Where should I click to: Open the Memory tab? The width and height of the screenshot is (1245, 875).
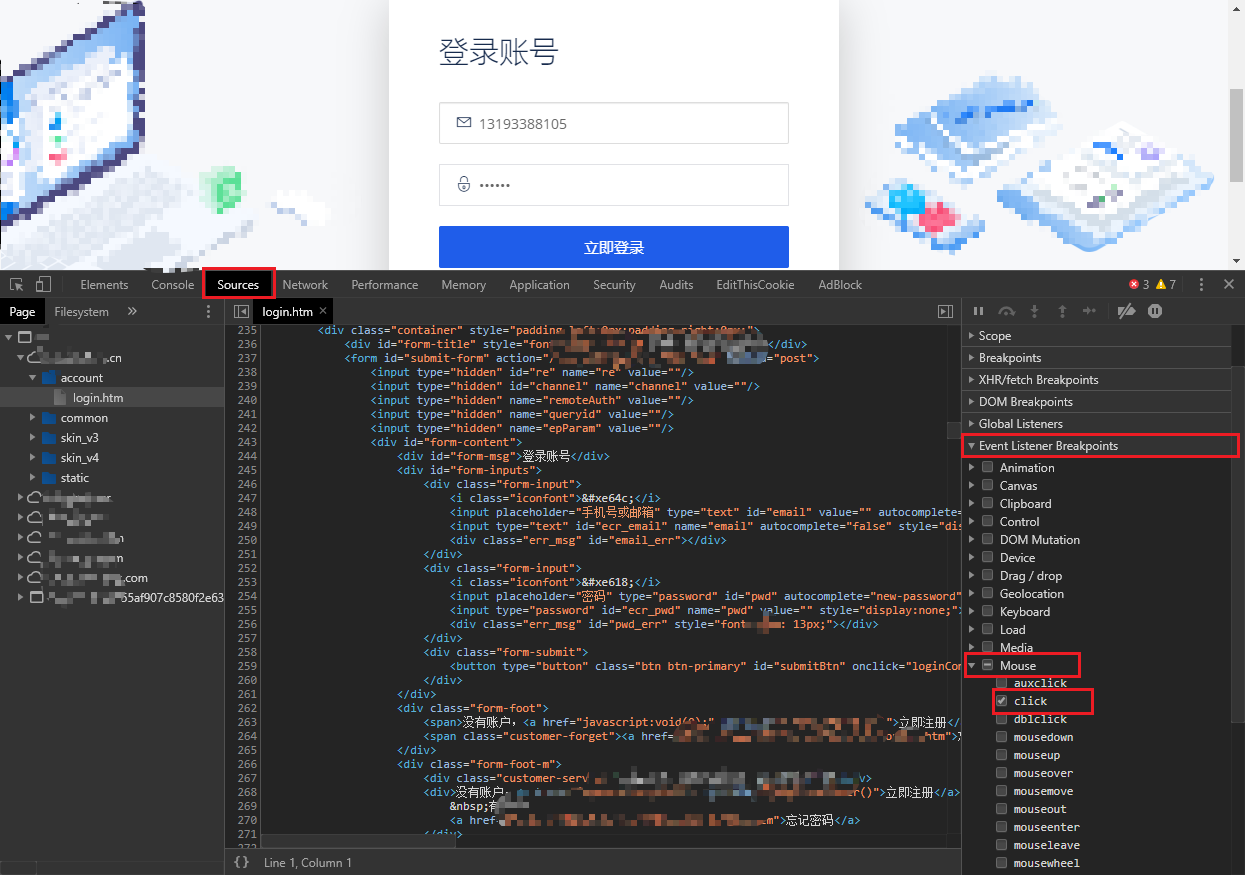pyautogui.click(x=464, y=285)
